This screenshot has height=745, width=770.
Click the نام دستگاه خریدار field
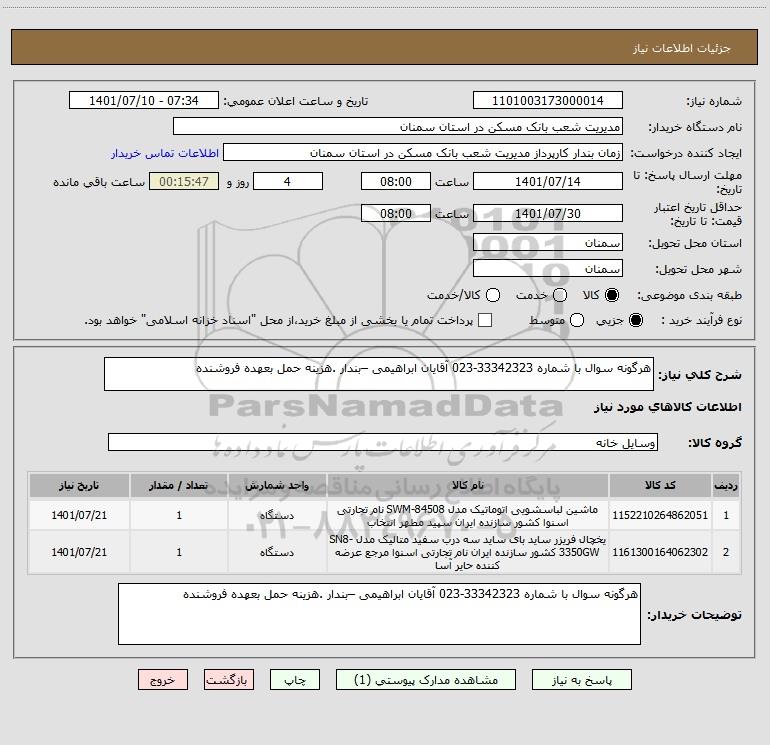[398, 126]
